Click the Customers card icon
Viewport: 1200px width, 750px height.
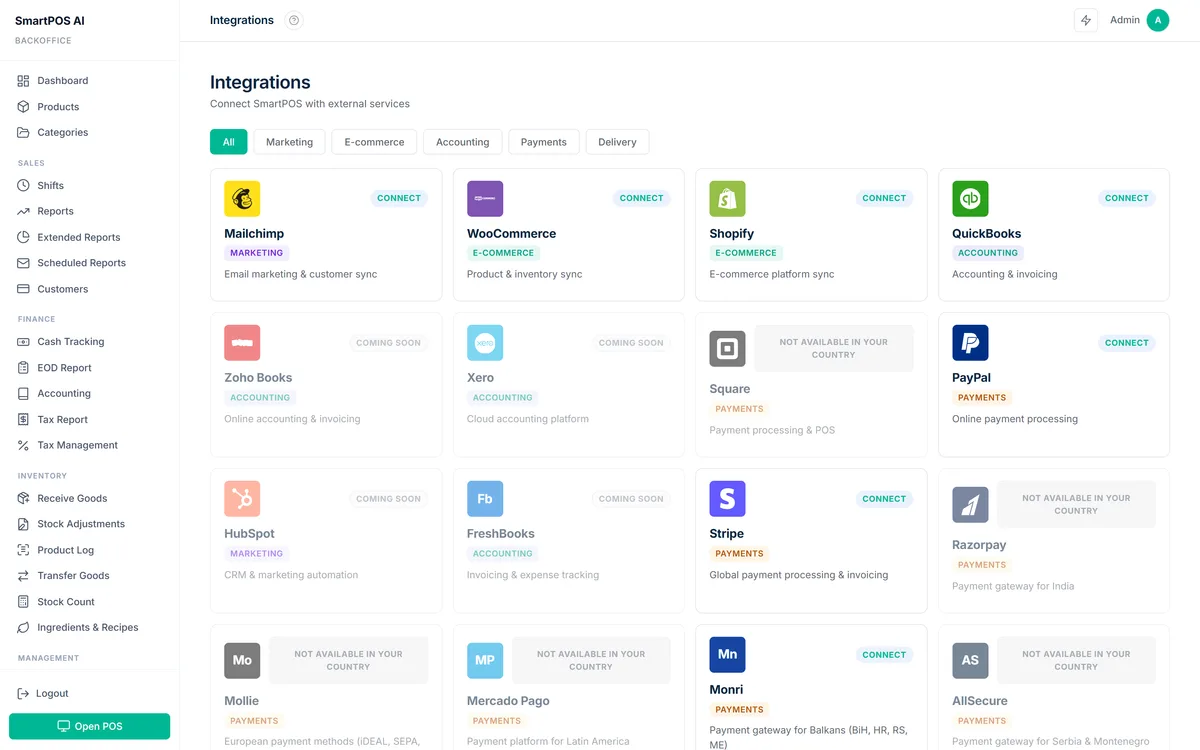pos(23,290)
